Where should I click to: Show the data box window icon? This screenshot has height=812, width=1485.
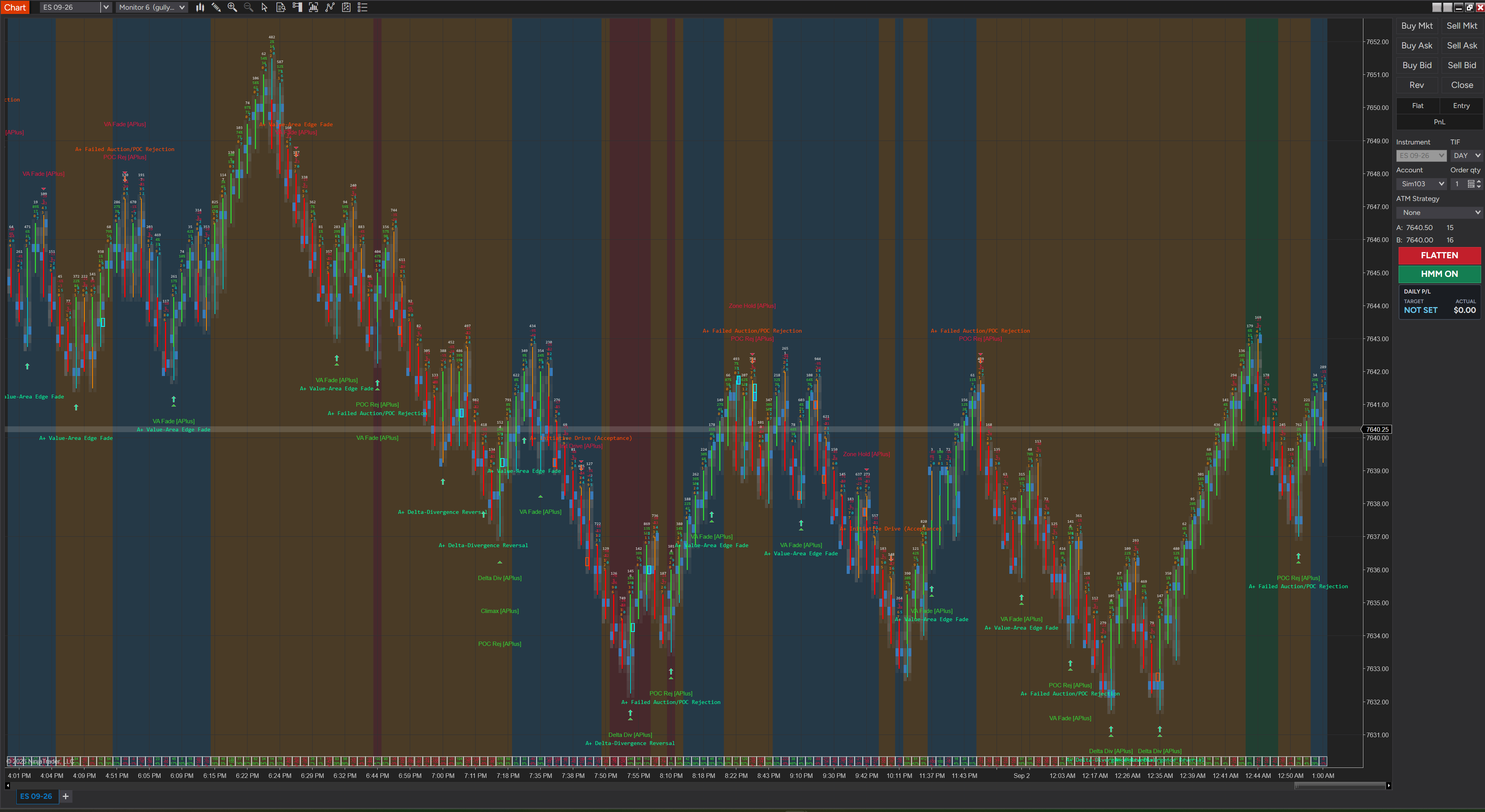pos(281,7)
